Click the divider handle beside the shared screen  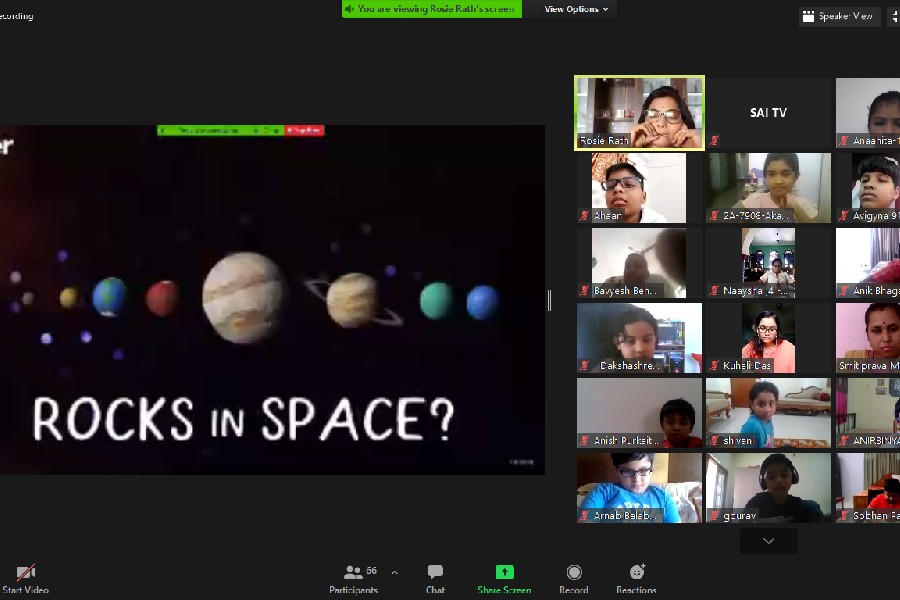point(549,300)
